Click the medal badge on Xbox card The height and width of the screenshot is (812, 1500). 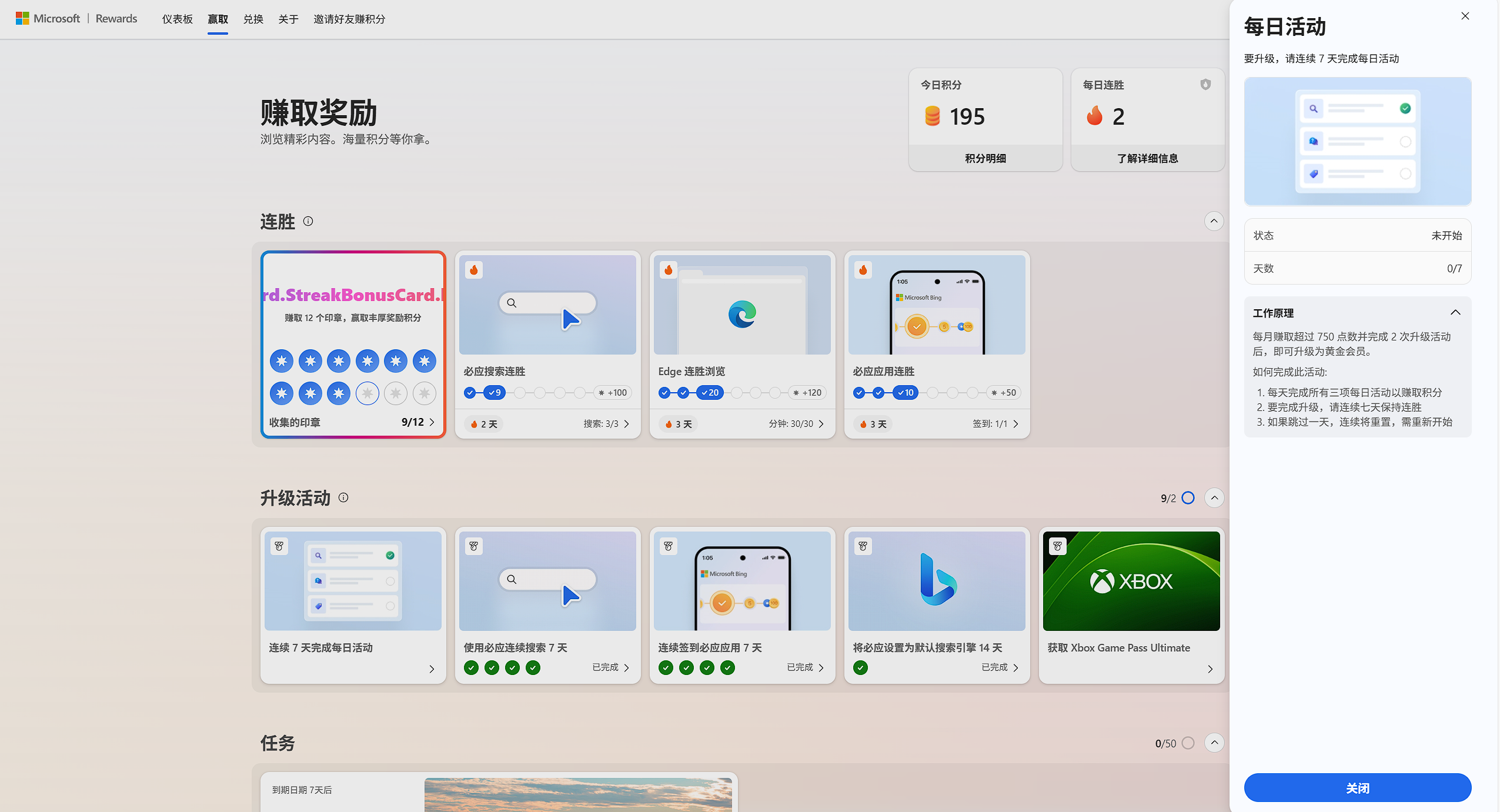[1057, 546]
